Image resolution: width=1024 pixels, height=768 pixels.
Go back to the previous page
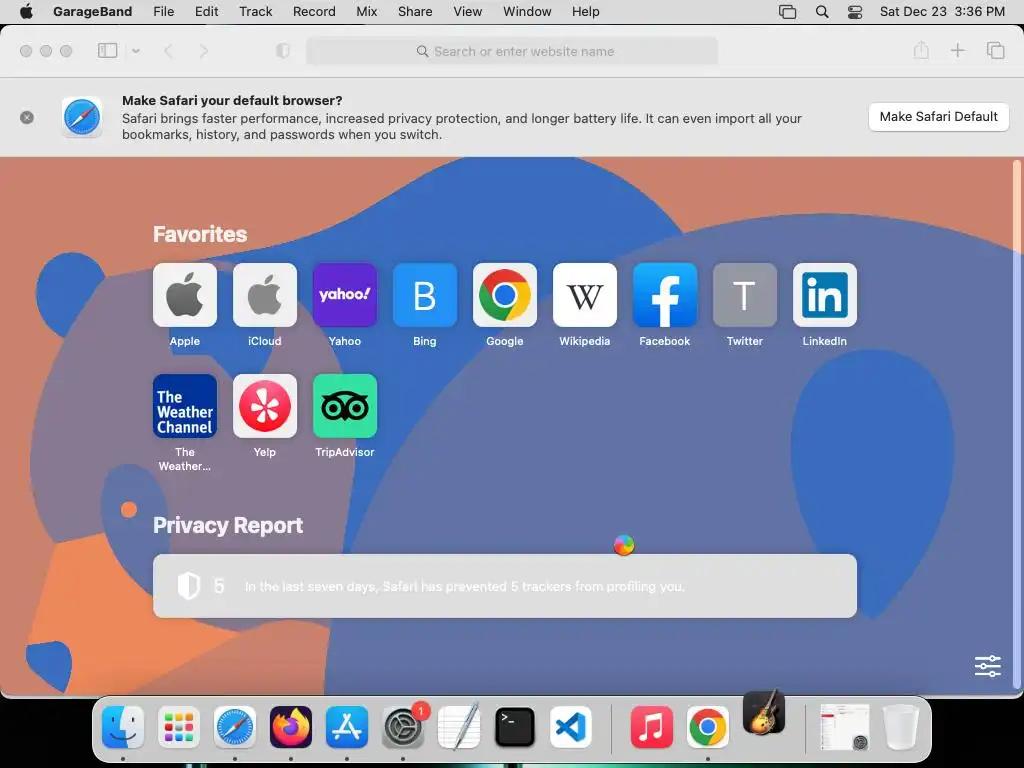tap(168, 51)
